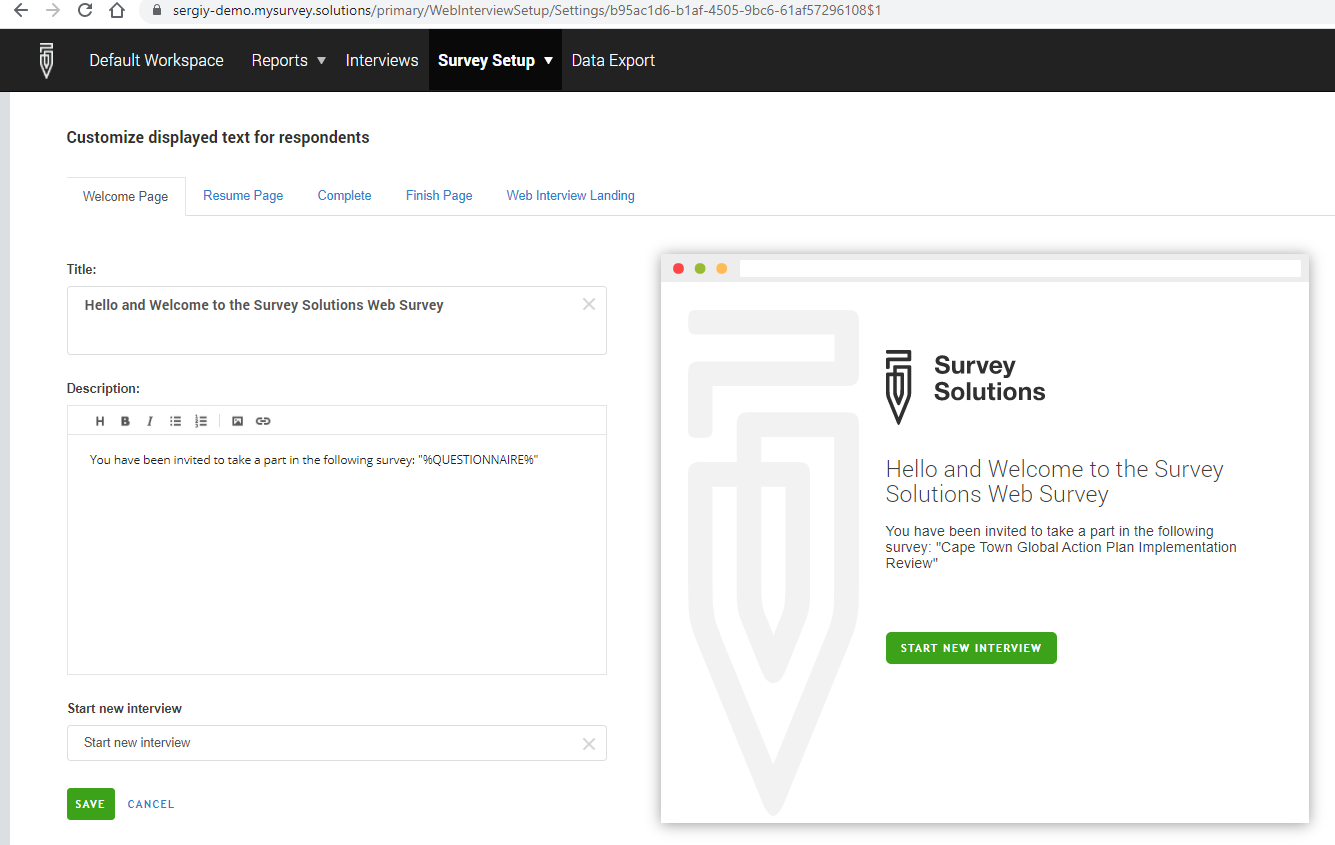Viewport: 1335px width, 845px height.
Task: Create a bulleted list in the description
Action: 175,420
